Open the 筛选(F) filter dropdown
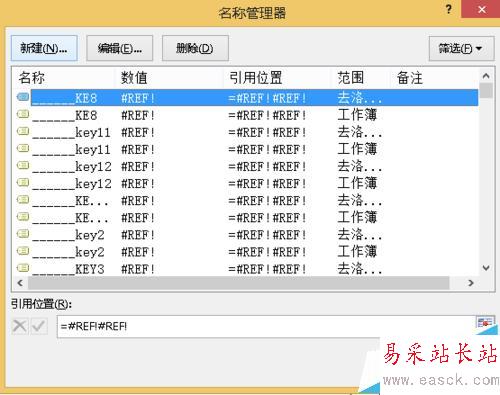 point(461,48)
